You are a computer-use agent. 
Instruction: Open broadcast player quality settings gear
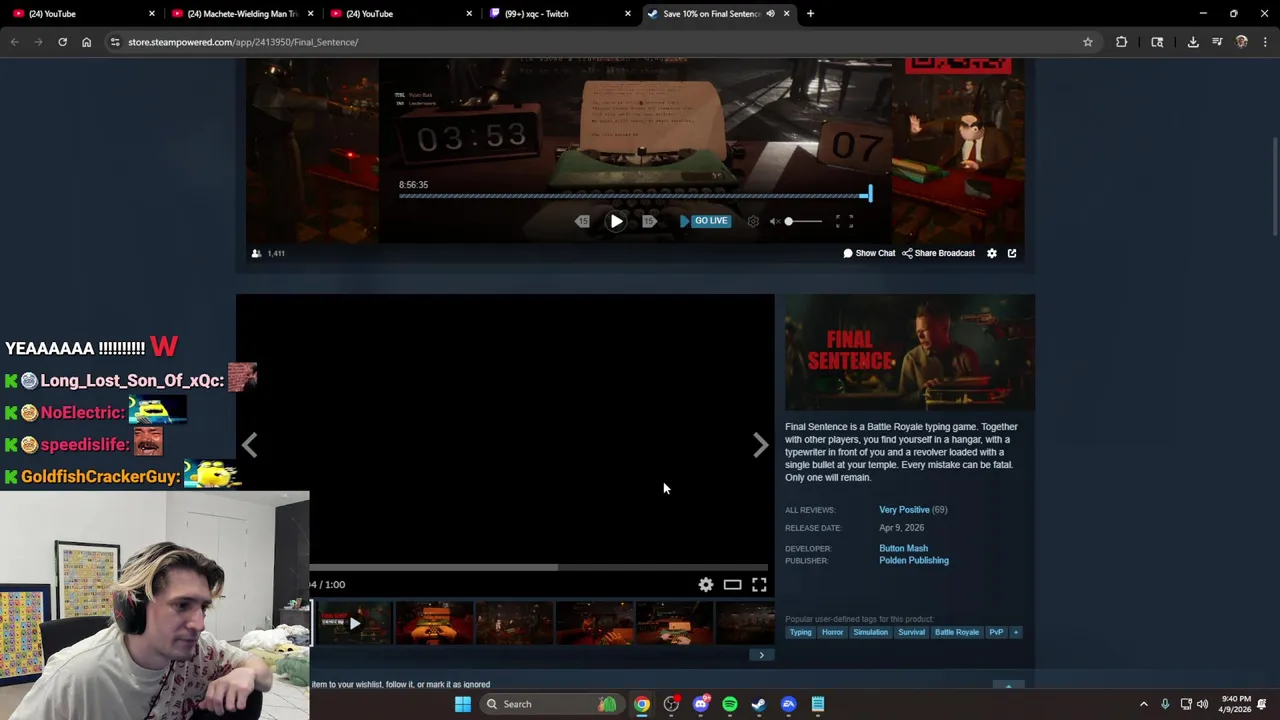[x=753, y=221]
